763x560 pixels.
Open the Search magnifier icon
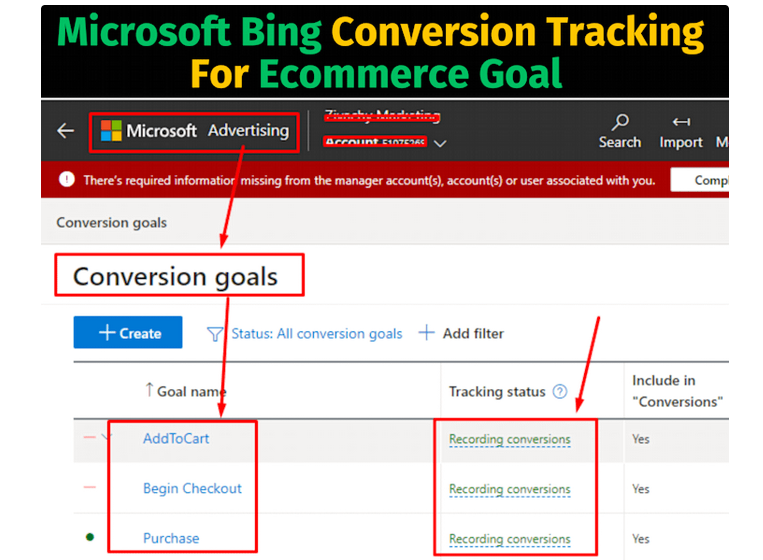[x=620, y=122]
